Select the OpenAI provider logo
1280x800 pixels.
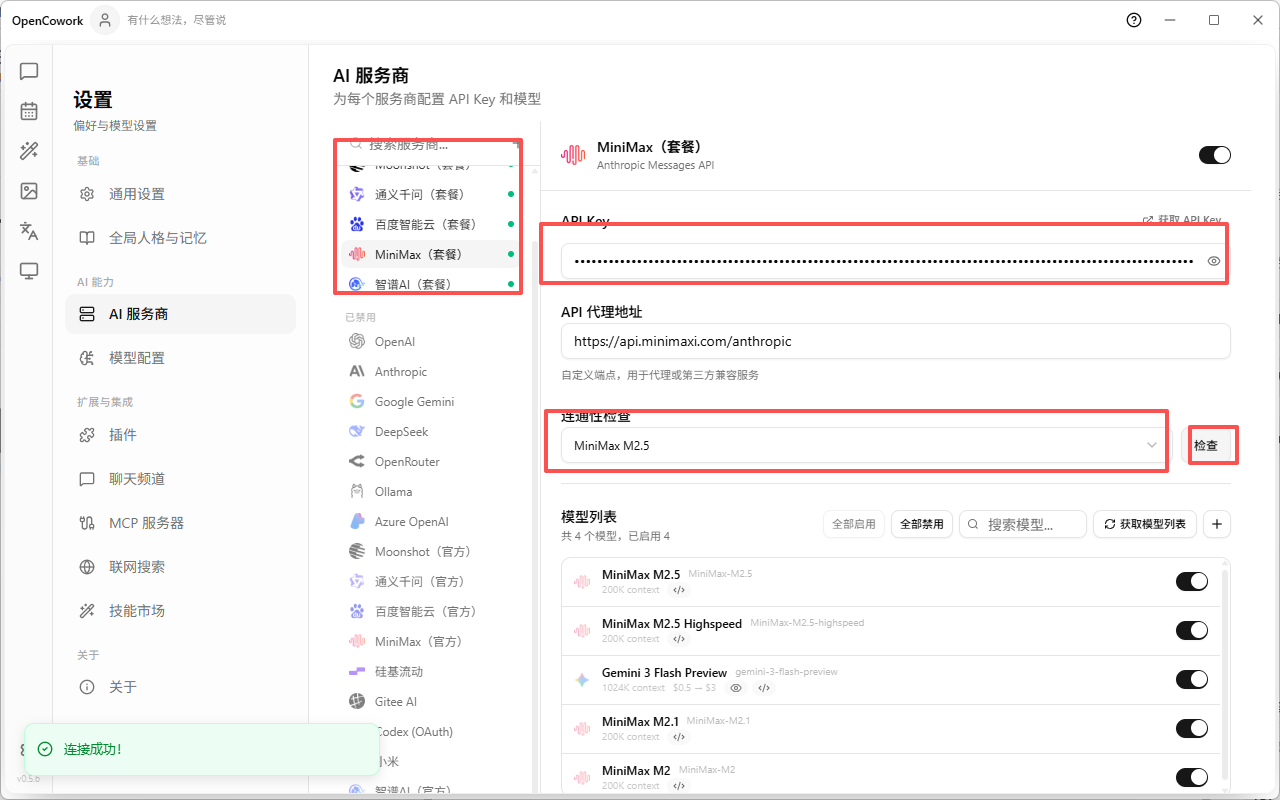[x=357, y=342]
